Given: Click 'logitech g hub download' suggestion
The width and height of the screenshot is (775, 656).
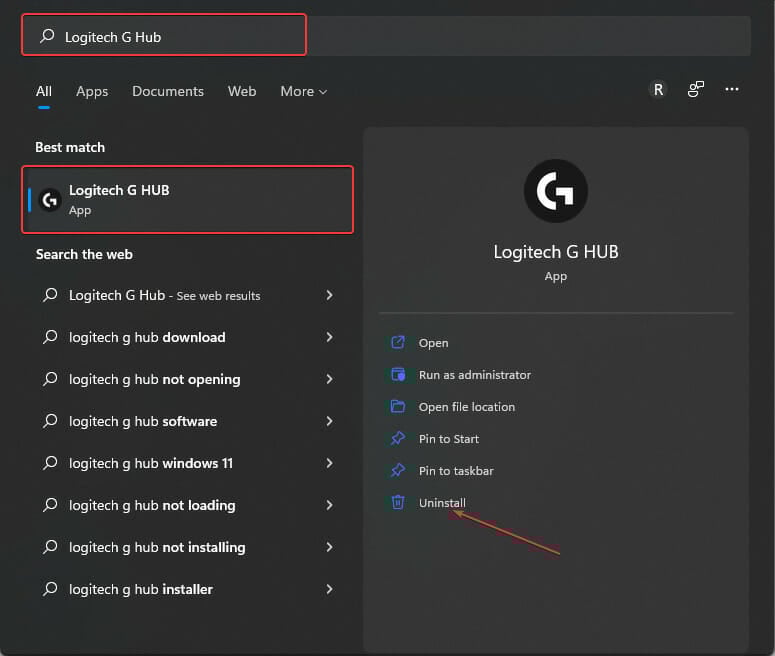Looking at the screenshot, I should [188, 337].
